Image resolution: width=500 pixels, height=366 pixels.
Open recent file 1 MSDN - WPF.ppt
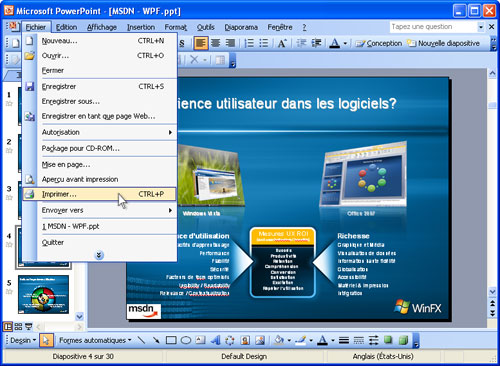[x=99, y=226]
